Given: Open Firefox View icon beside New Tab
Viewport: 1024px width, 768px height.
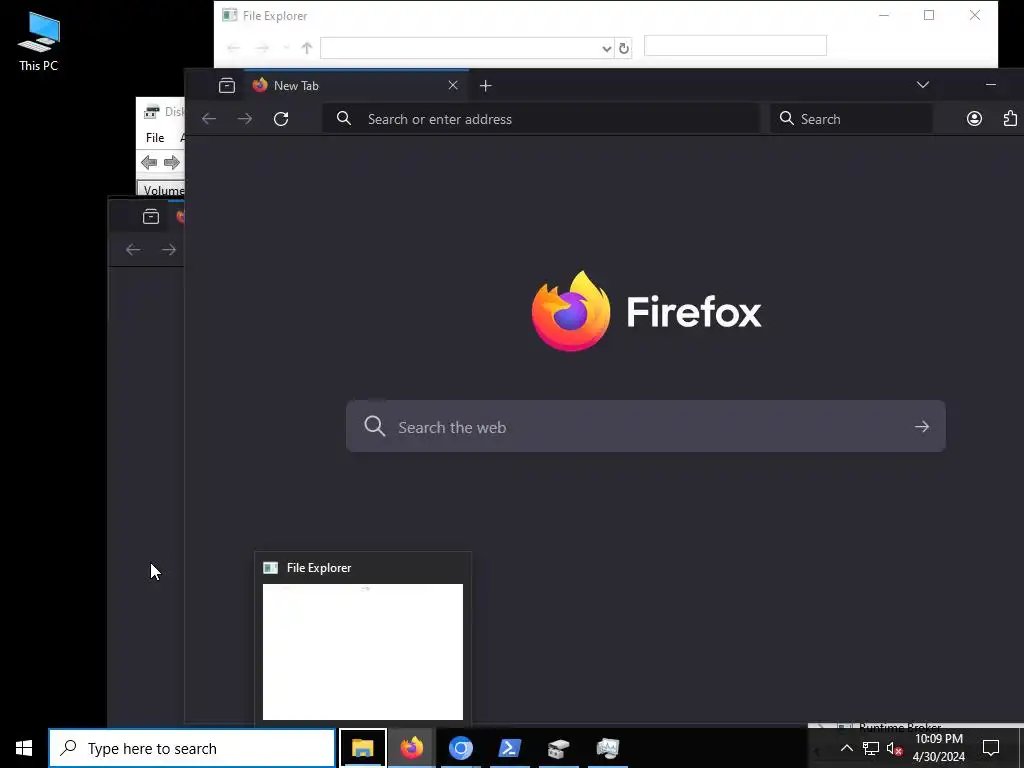Looking at the screenshot, I should pyautogui.click(x=227, y=86).
